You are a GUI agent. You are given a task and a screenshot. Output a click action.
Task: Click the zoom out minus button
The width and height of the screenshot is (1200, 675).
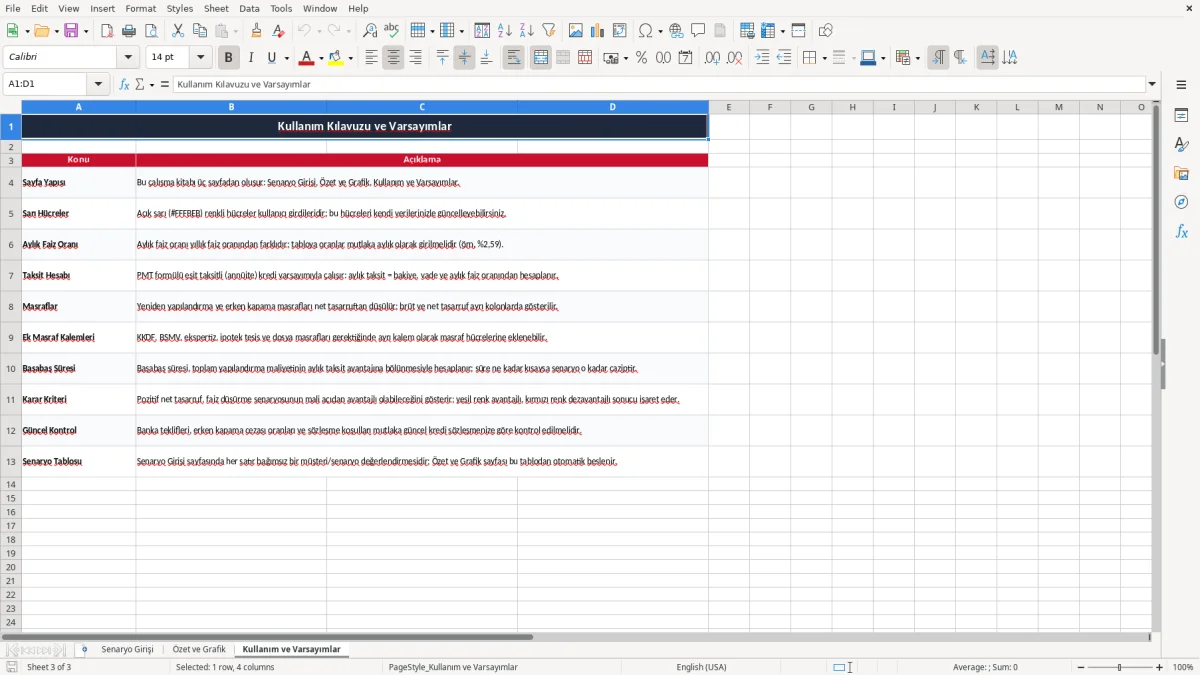1080,667
